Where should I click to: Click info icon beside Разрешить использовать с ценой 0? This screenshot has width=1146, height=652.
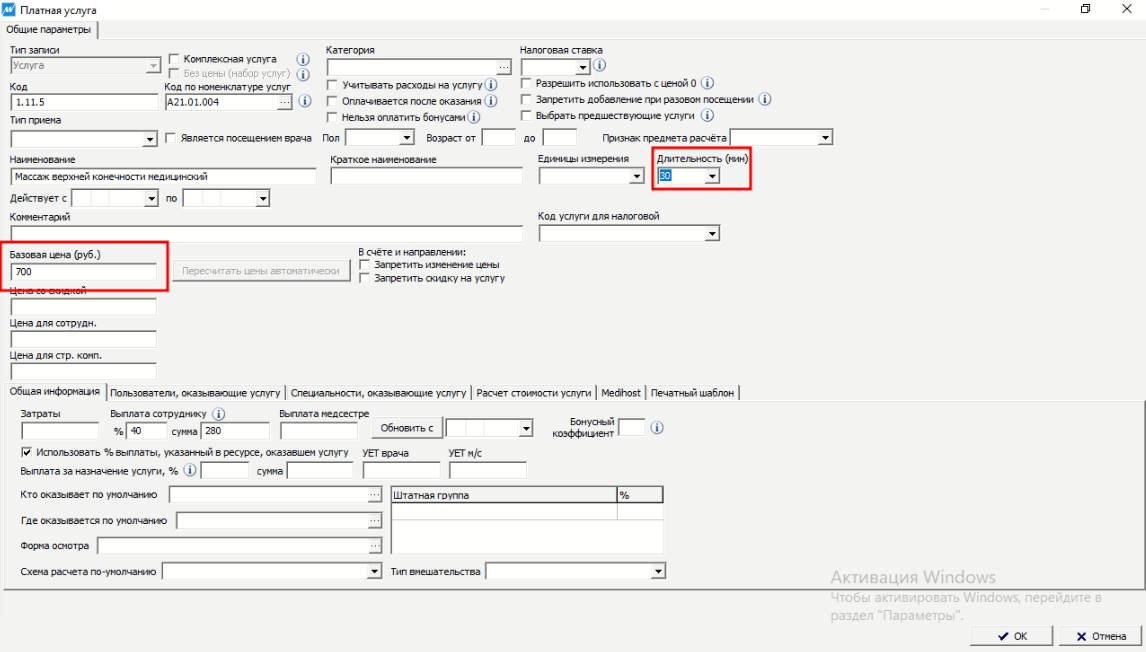point(708,84)
